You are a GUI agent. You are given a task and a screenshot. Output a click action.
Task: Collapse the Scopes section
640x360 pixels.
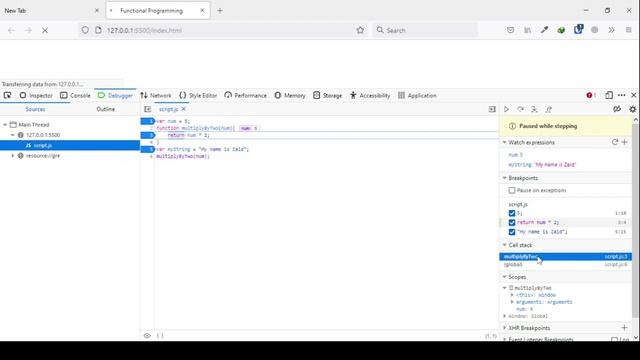point(504,277)
